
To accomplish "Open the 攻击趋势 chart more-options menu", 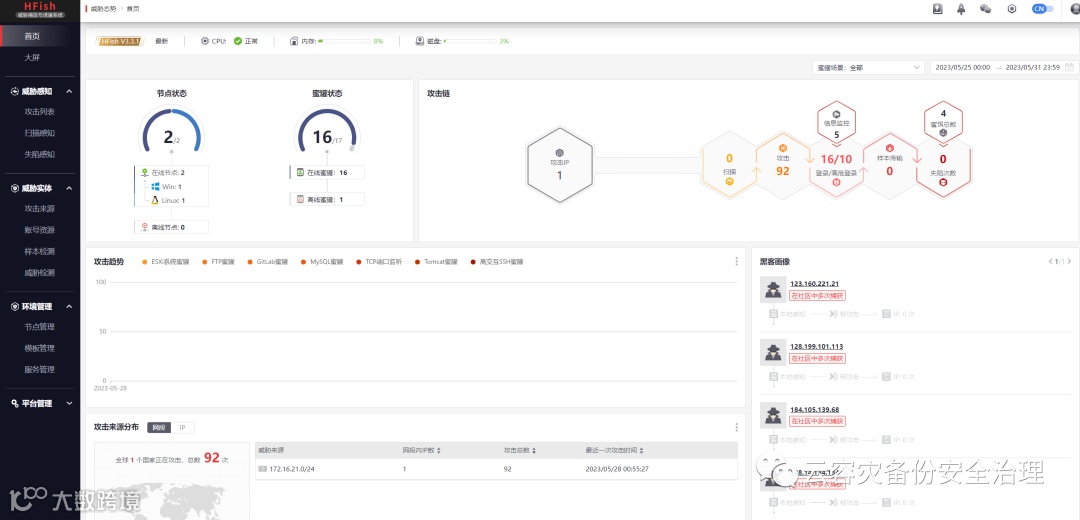I will click(x=736, y=262).
